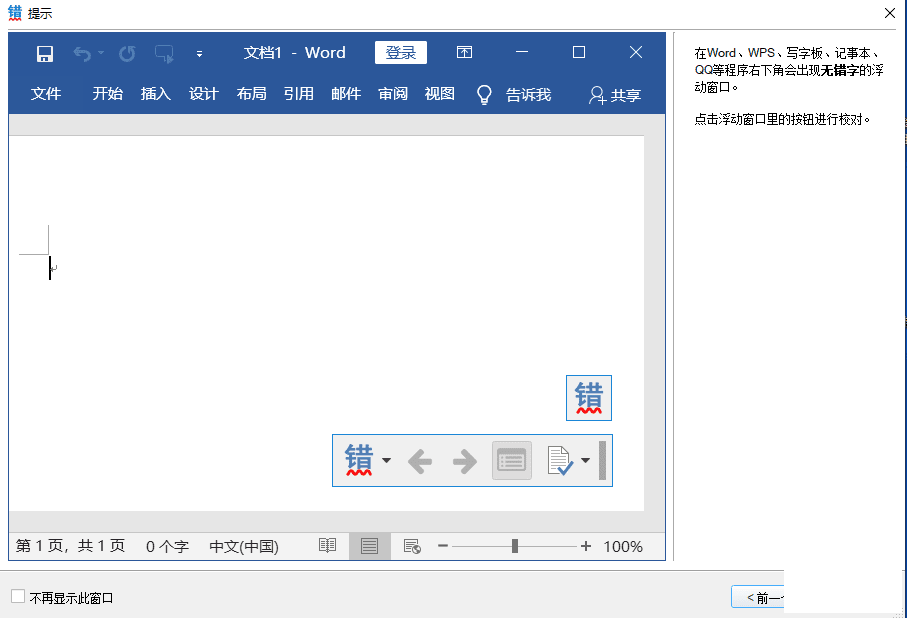Click the zoom slider handle
The height and width of the screenshot is (618, 907).
515,546
